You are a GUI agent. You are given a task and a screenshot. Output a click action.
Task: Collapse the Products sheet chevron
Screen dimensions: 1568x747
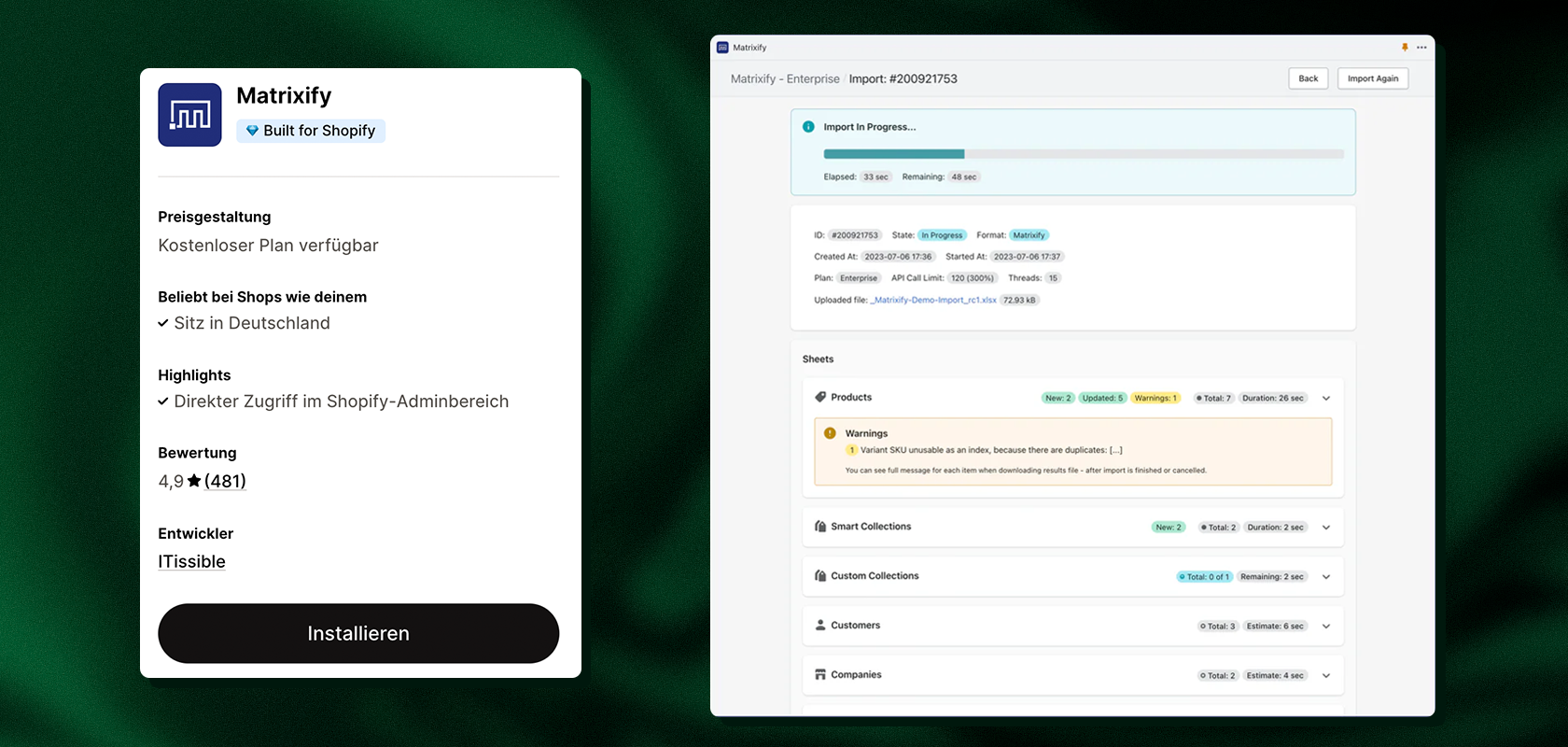[1326, 399]
